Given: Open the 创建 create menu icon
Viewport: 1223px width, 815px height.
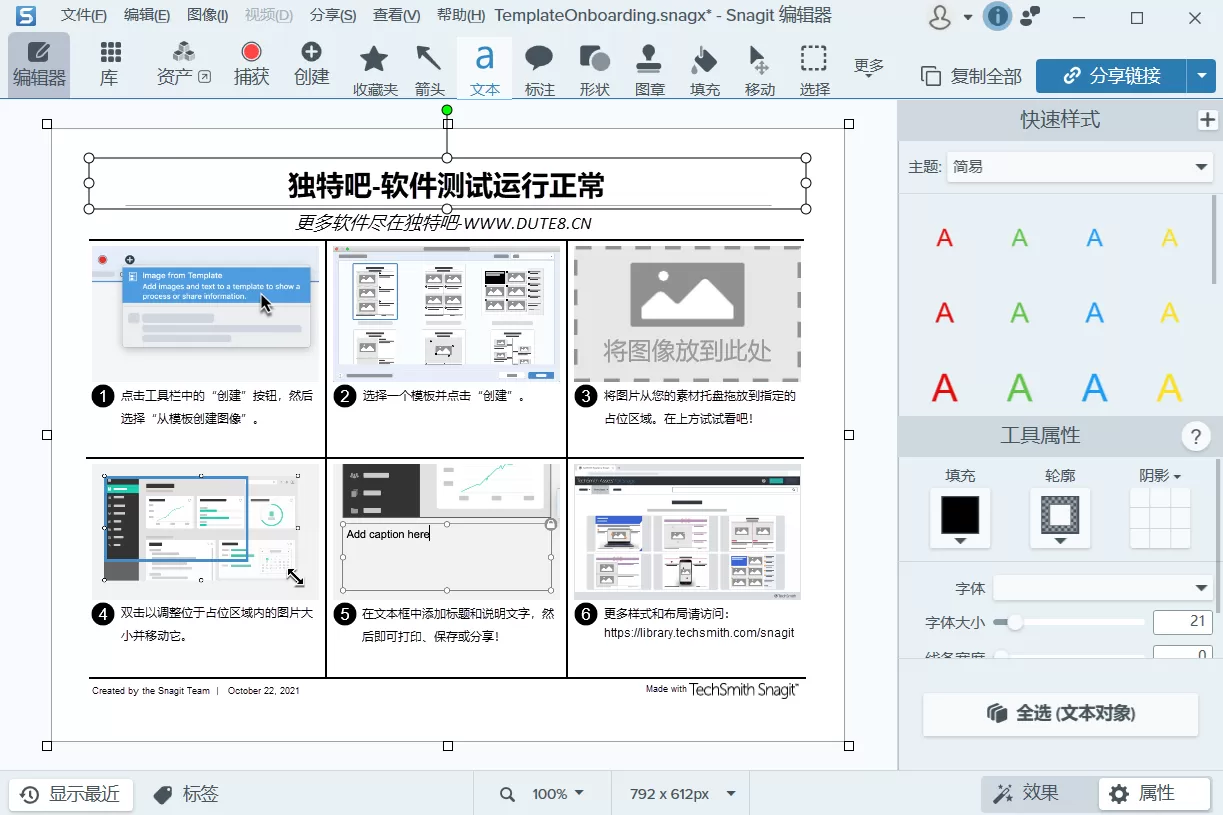Looking at the screenshot, I should [311, 68].
